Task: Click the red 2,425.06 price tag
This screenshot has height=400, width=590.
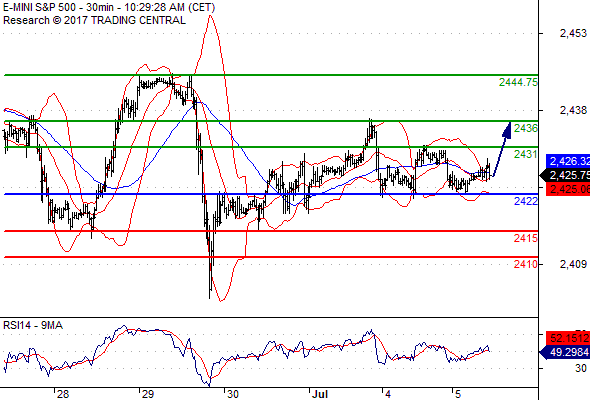Action: point(568,189)
